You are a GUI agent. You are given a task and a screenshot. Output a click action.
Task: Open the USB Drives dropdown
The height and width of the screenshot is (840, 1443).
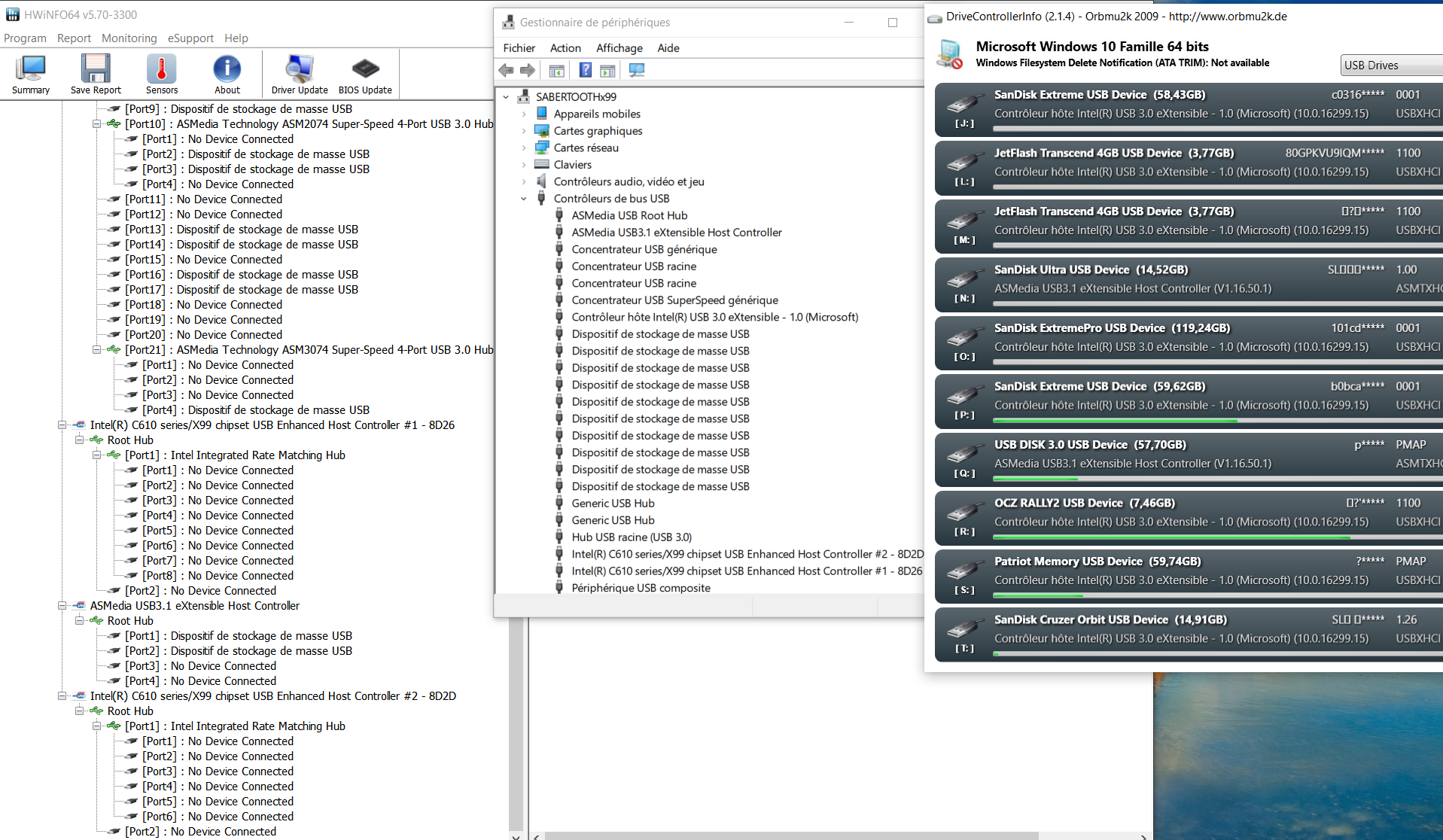tap(1391, 65)
